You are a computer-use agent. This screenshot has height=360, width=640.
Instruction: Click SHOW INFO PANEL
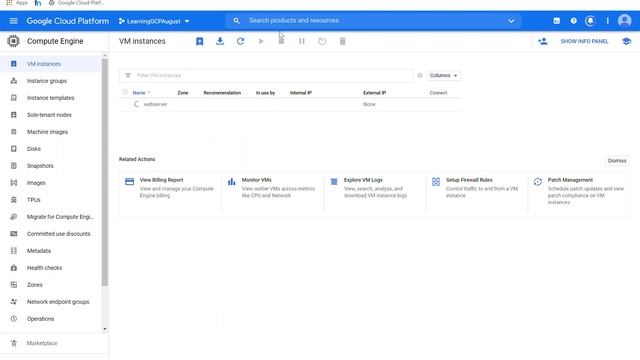(584, 41)
